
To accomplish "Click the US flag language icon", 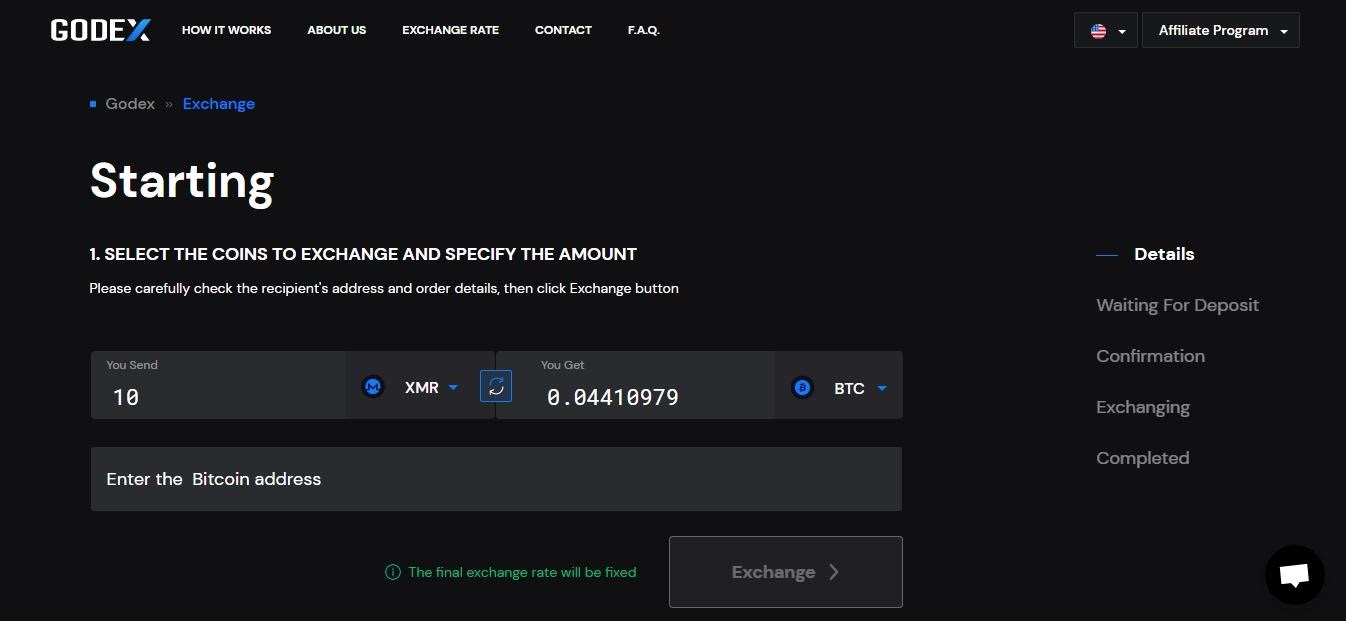I will coord(1098,31).
